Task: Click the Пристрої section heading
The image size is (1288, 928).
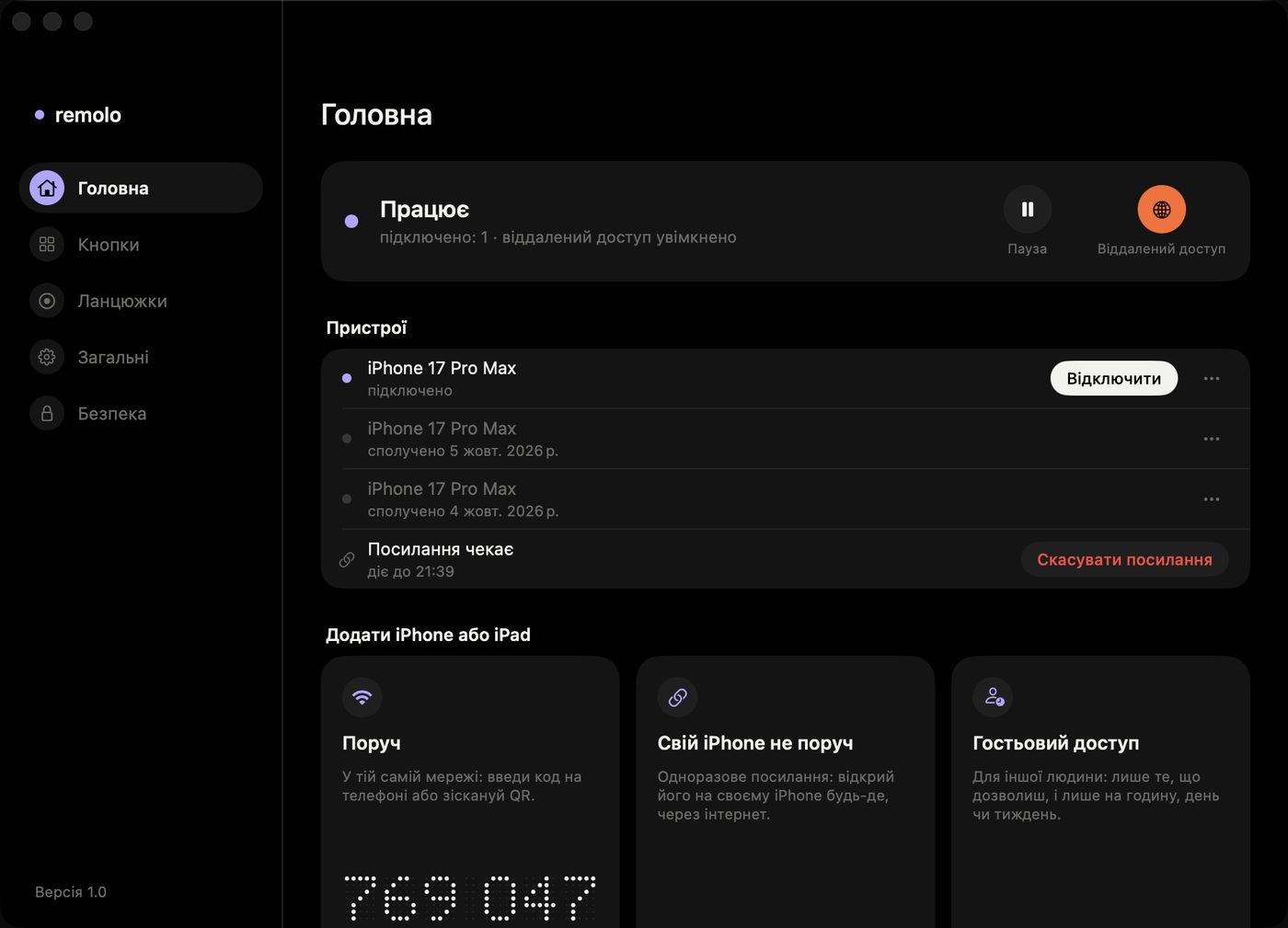Action: (x=366, y=327)
